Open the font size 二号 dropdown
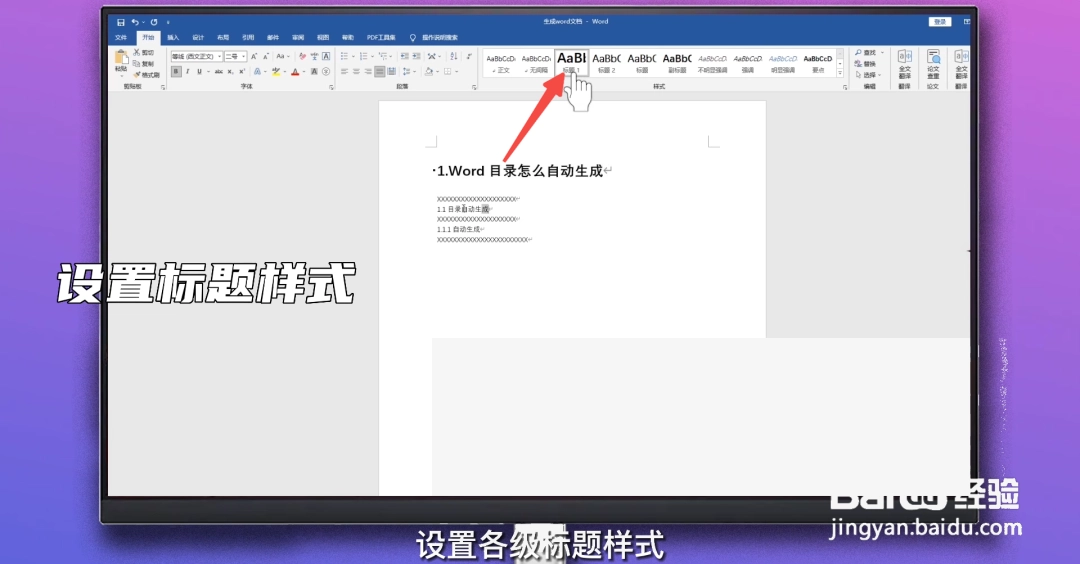 coord(244,56)
